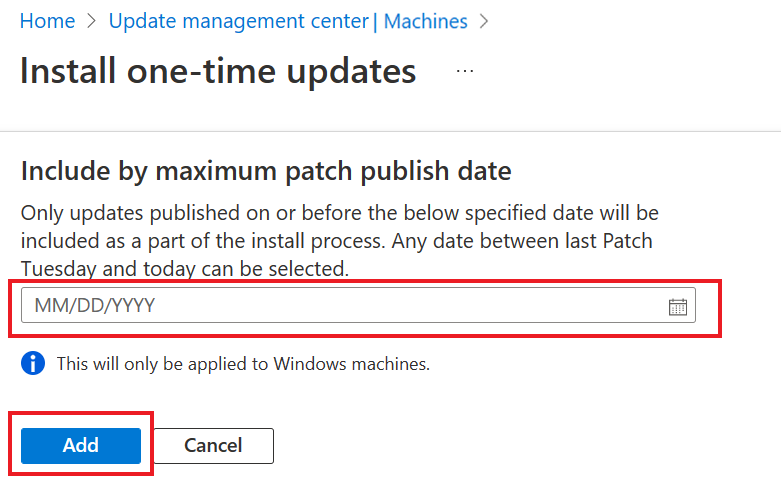This screenshot has height=484, width=781.
Task: Click the MM/DD/YYYY placeholder text
Action: coord(95,306)
